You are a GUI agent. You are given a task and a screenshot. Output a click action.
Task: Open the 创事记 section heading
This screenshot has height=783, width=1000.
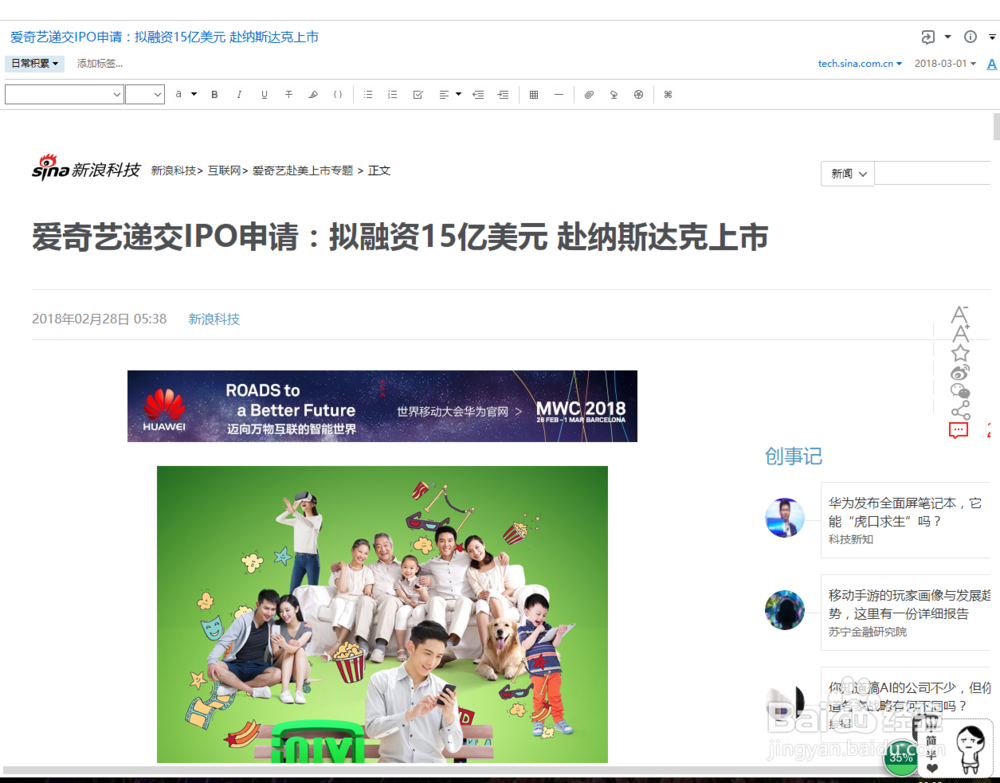click(x=793, y=456)
